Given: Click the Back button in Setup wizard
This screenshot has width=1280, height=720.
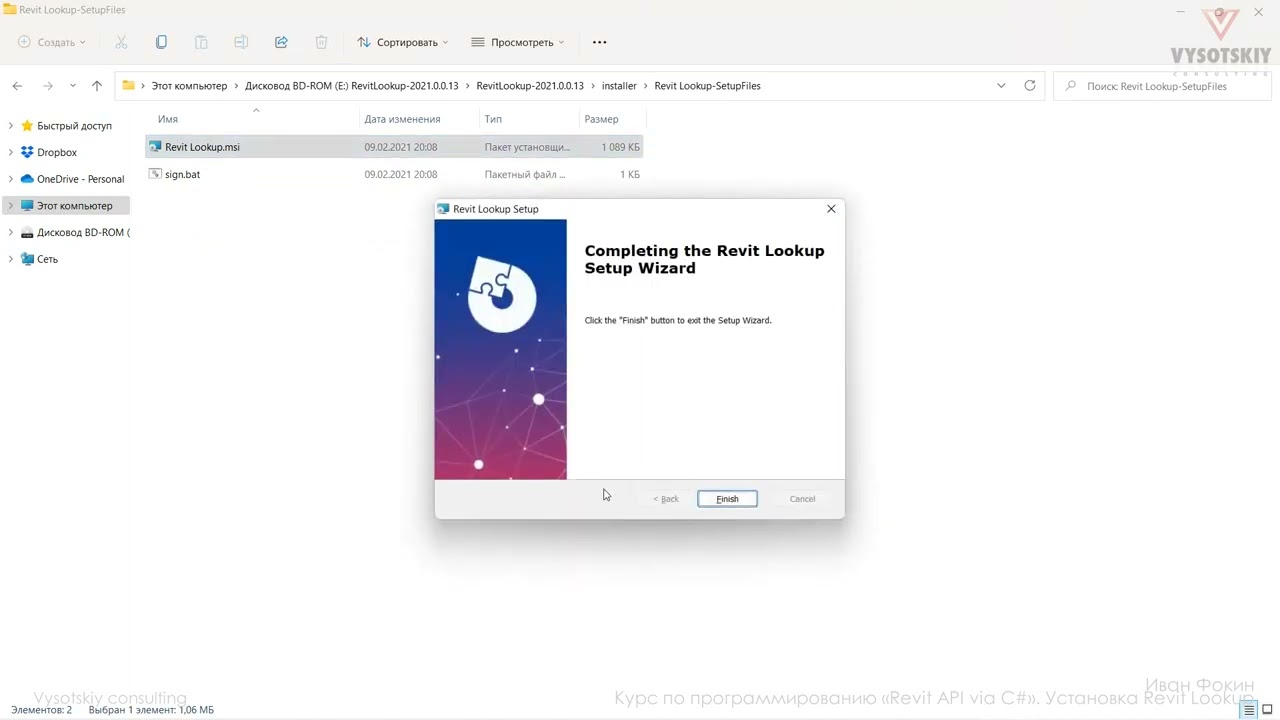Looking at the screenshot, I should pos(666,499).
